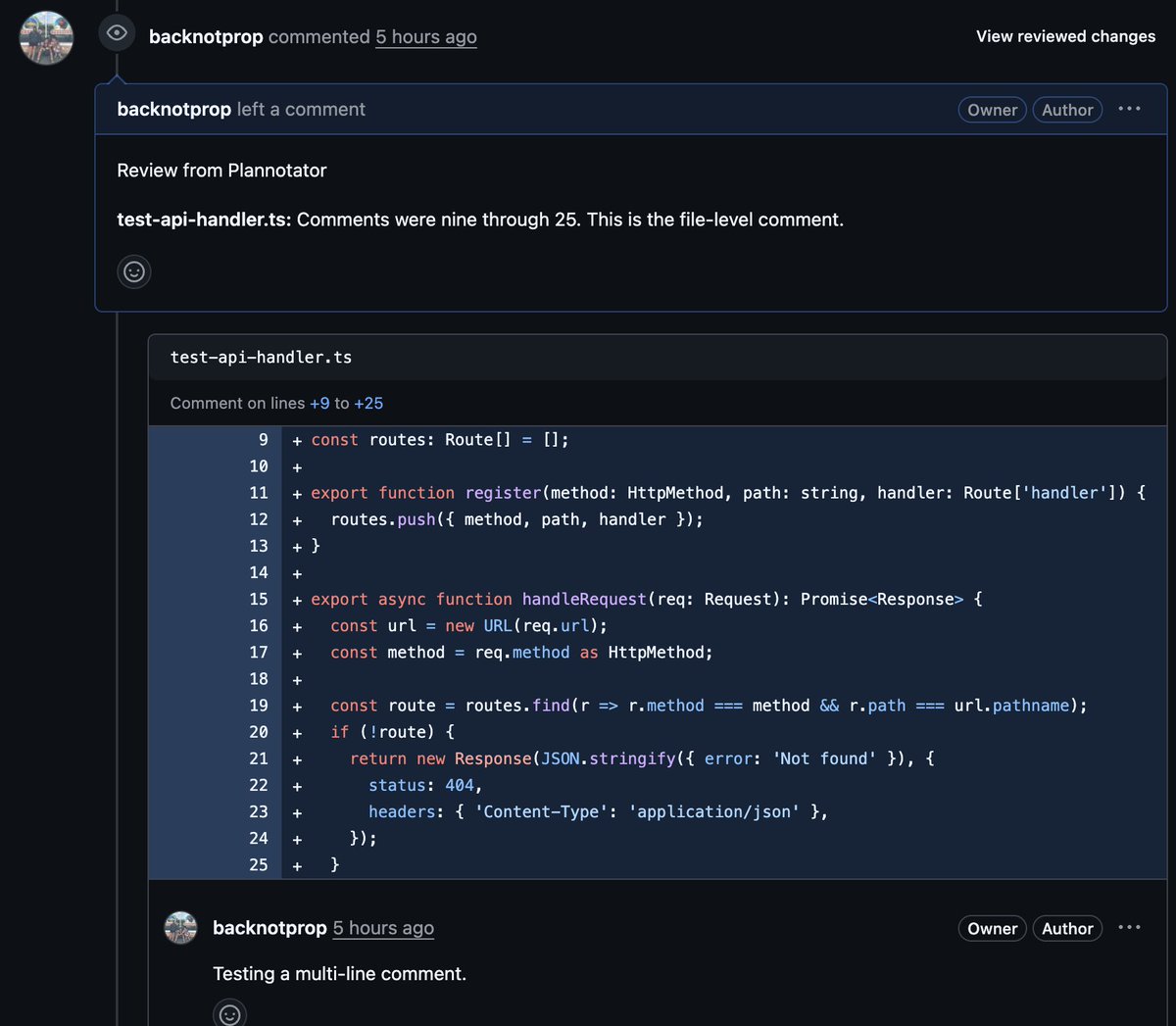Click 'status: 404' code line

point(425,785)
